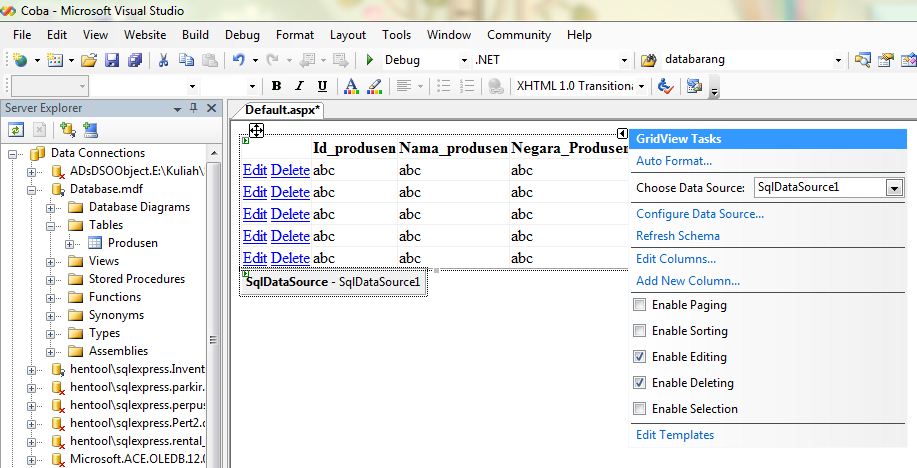
Task: Click Connect to Server icon in Server Explorer
Action: tap(90, 130)
